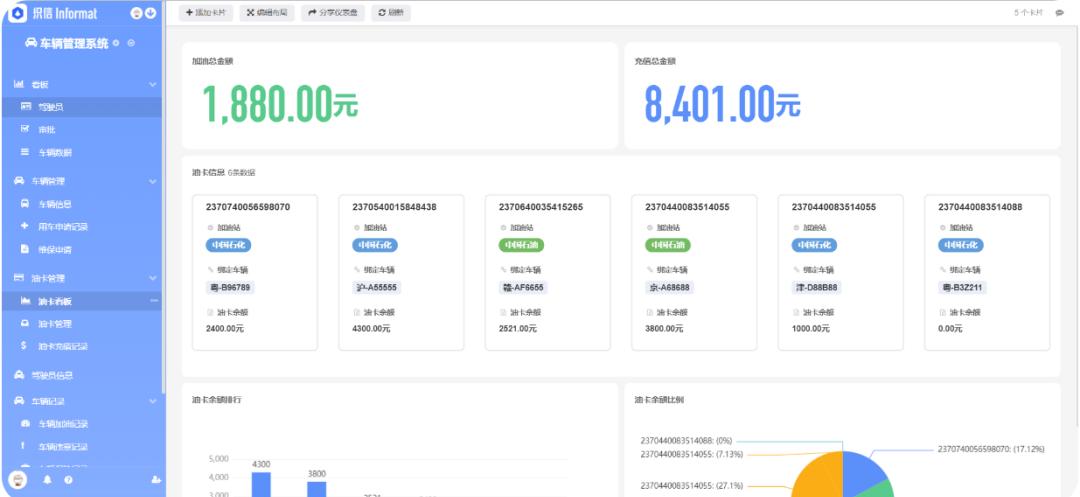Click the plus icon of the 用车申请记录 item
Viewport: 1080px width, 497px height.
tap(25, 226)
